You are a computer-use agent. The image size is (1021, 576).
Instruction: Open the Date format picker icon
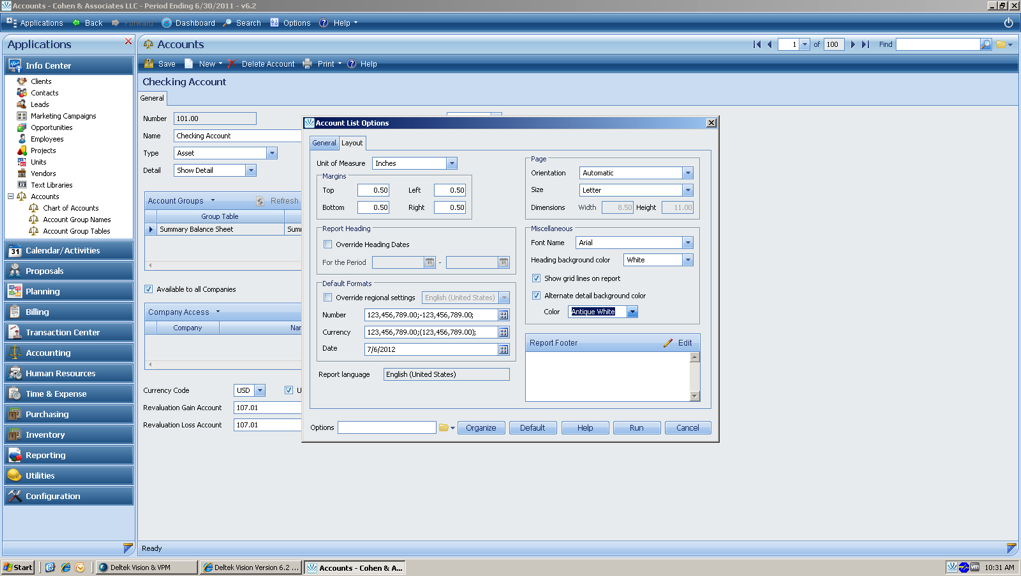[503, 349]
